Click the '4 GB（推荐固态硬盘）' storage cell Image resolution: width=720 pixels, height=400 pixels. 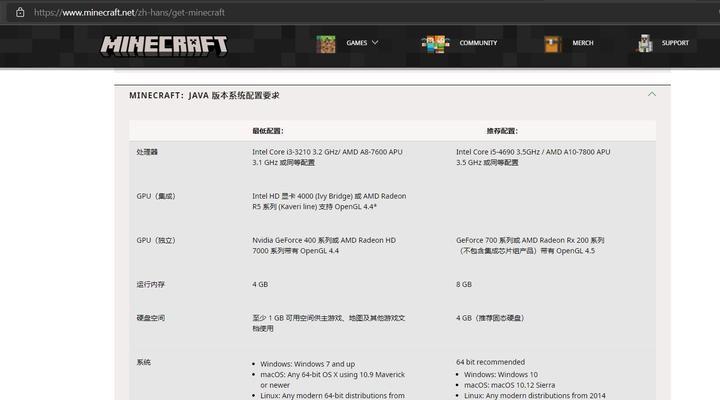[490, 318]
